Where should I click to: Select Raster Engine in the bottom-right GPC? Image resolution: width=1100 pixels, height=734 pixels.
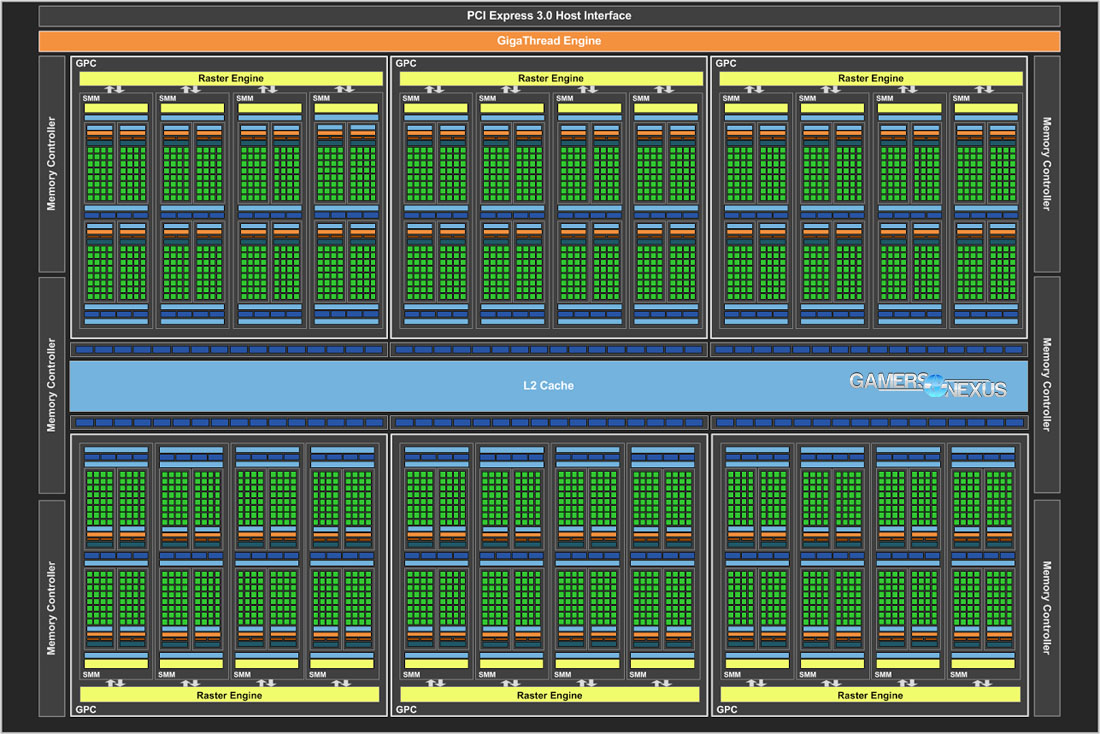[x=871, y=695]
